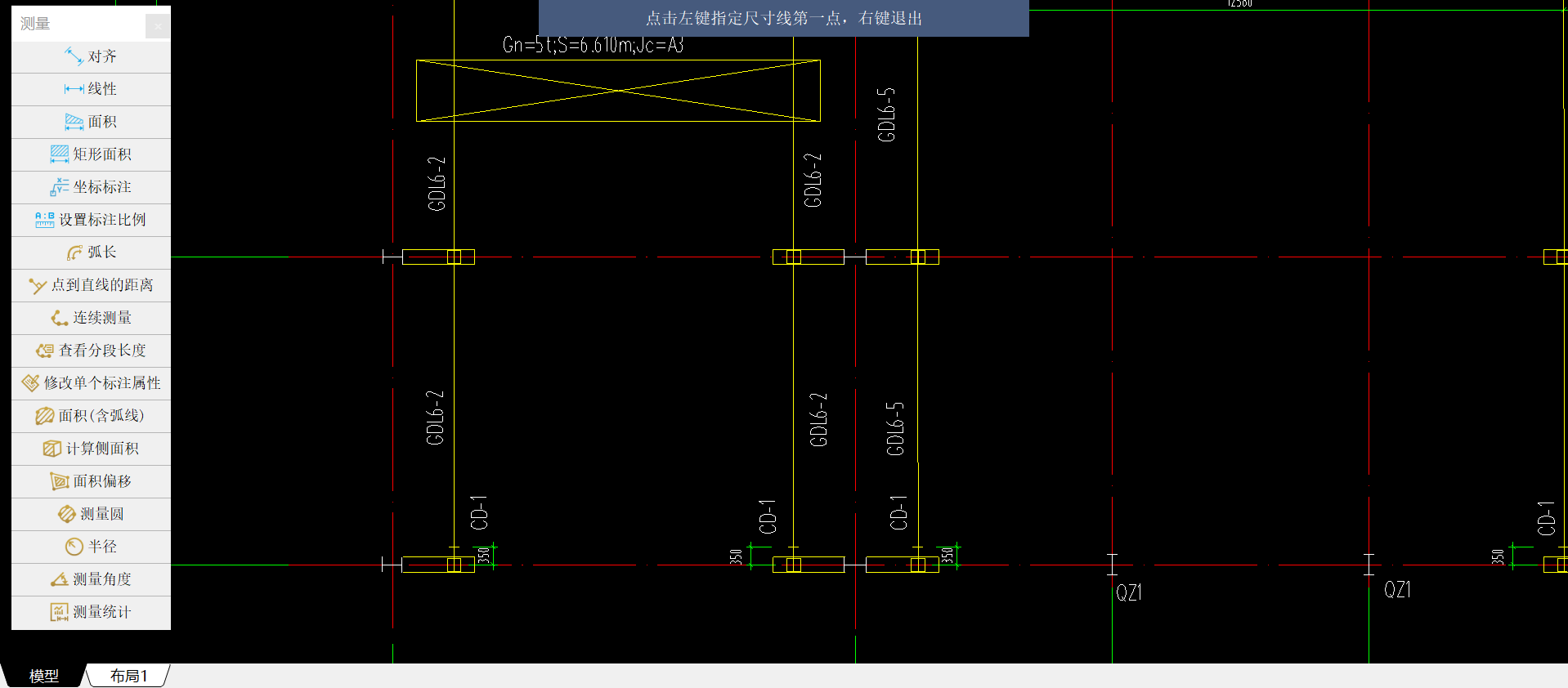Select the 测量角度 angle measurement tool

click(x=91, y=579)
